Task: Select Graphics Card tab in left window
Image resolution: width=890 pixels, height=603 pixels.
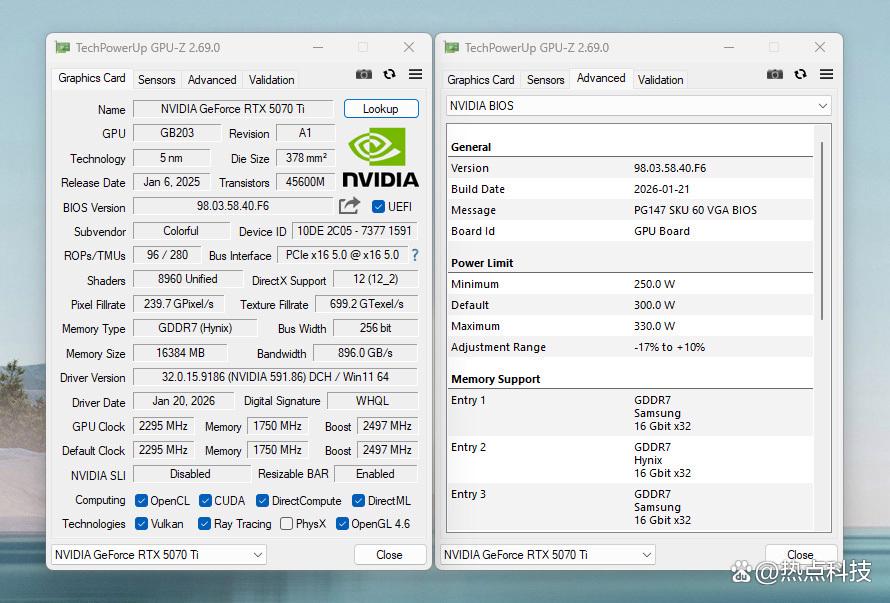Action: [x=92, y=78]
